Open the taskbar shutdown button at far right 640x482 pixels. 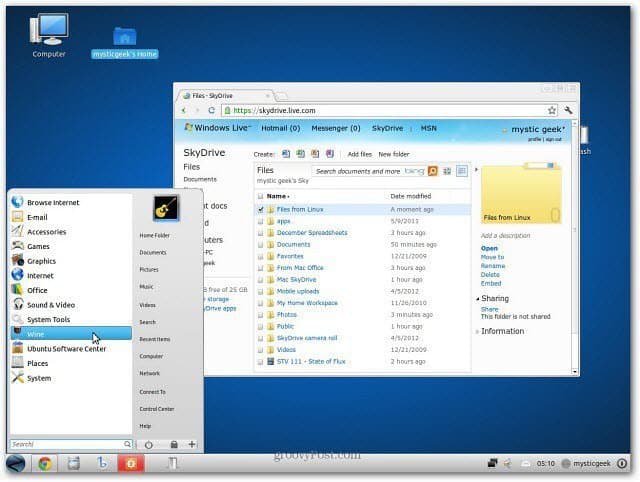(622, 464)
